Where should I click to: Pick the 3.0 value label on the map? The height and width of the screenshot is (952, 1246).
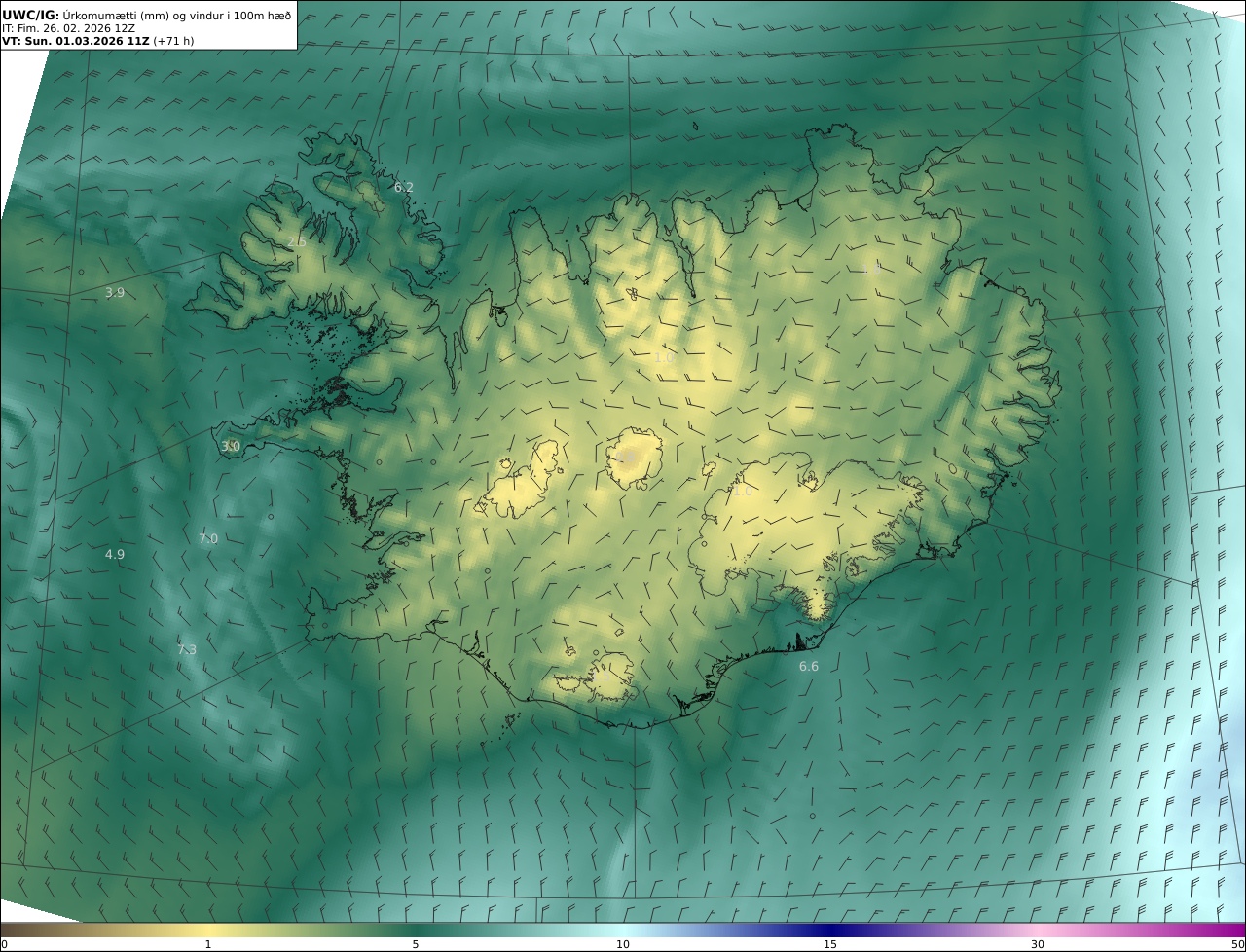[x=231, y=447]
